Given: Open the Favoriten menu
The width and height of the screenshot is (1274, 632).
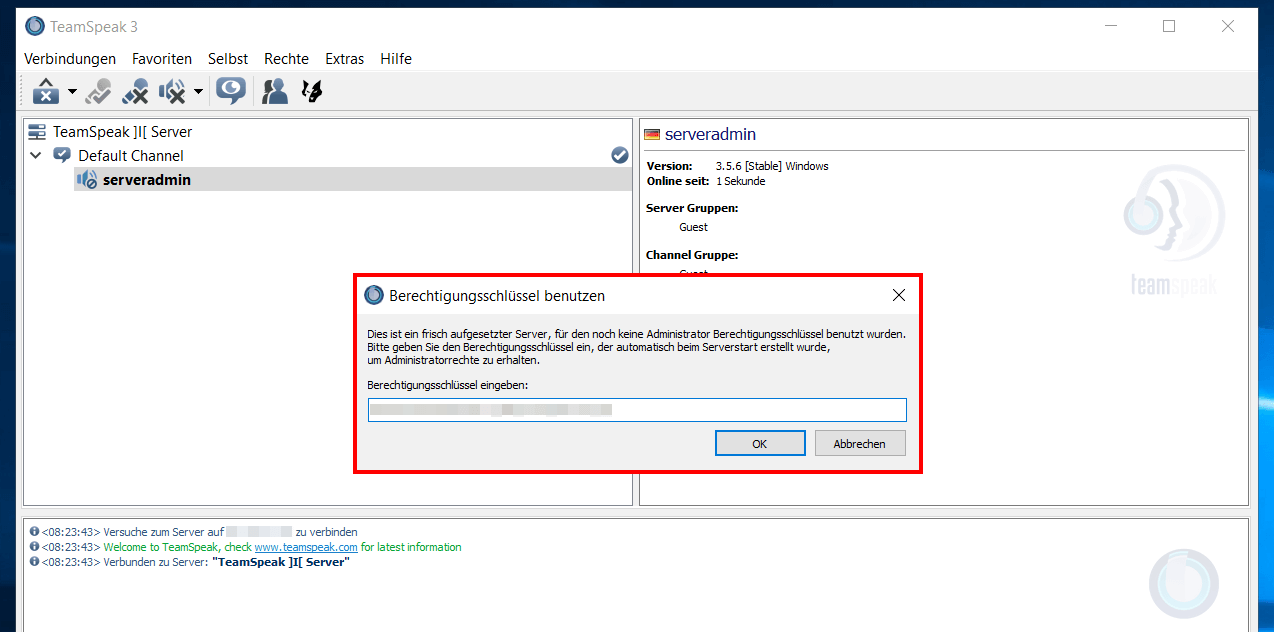Looking at the screenshot, I should (162, 59).
